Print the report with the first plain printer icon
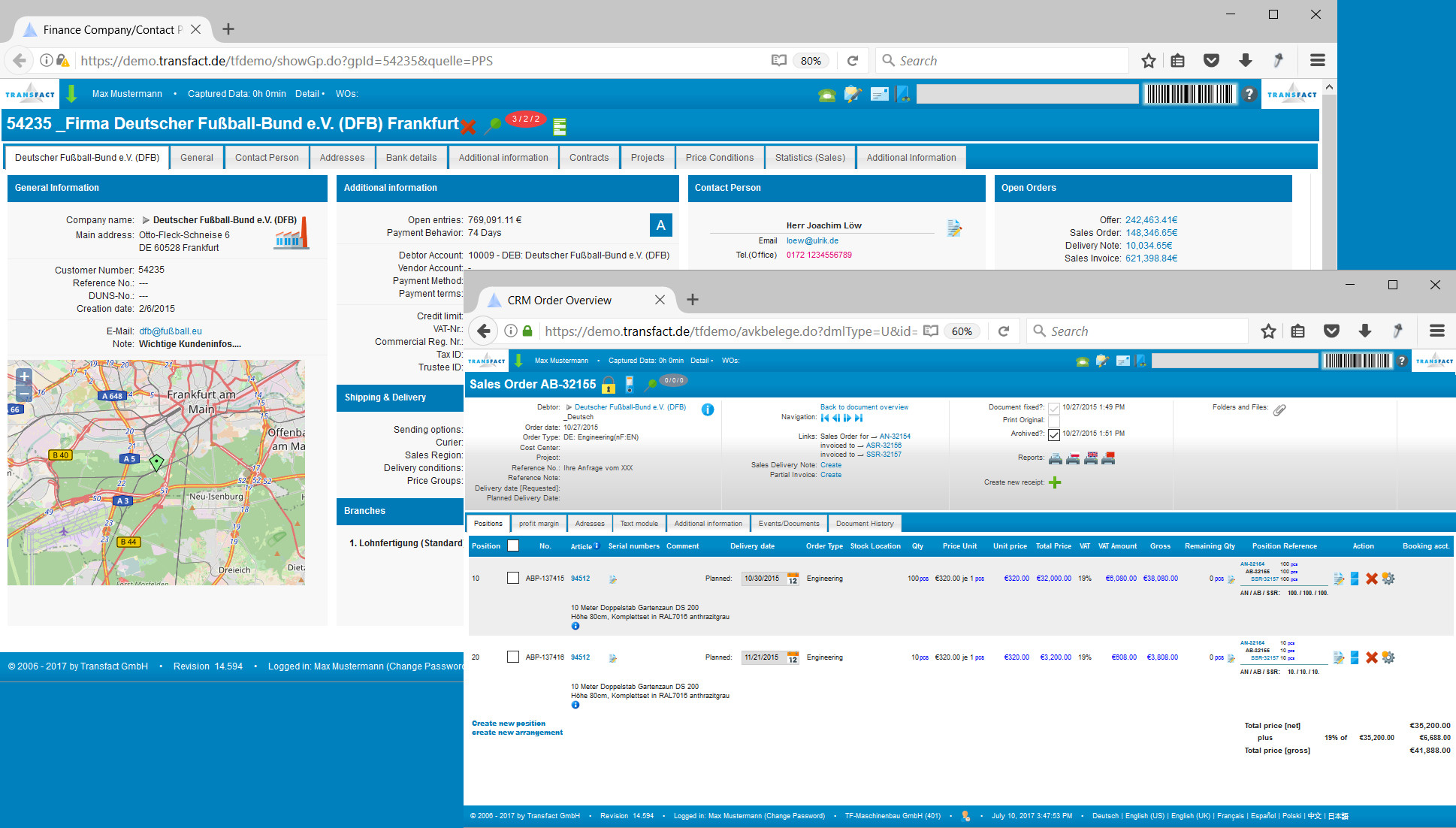Screen dimensions: 1456x828 point(1056,458)
